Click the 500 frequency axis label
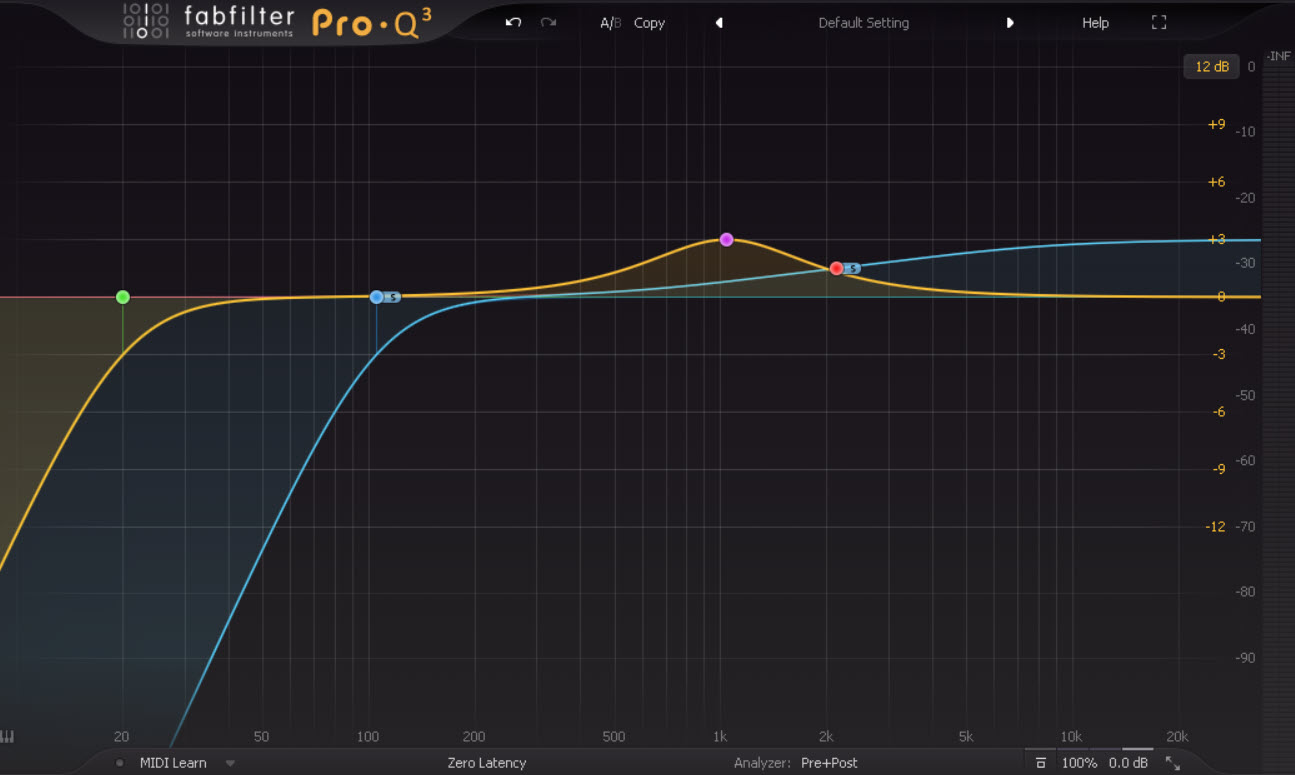 click(613, 737)
